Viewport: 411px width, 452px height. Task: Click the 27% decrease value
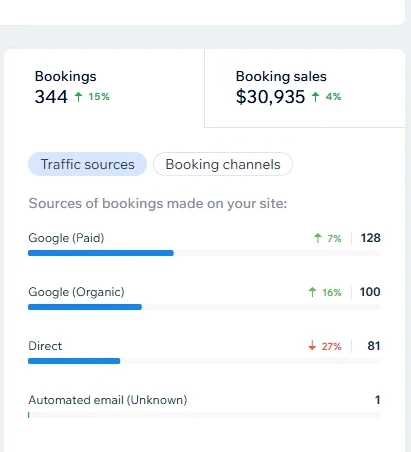[x=331, y=347]
